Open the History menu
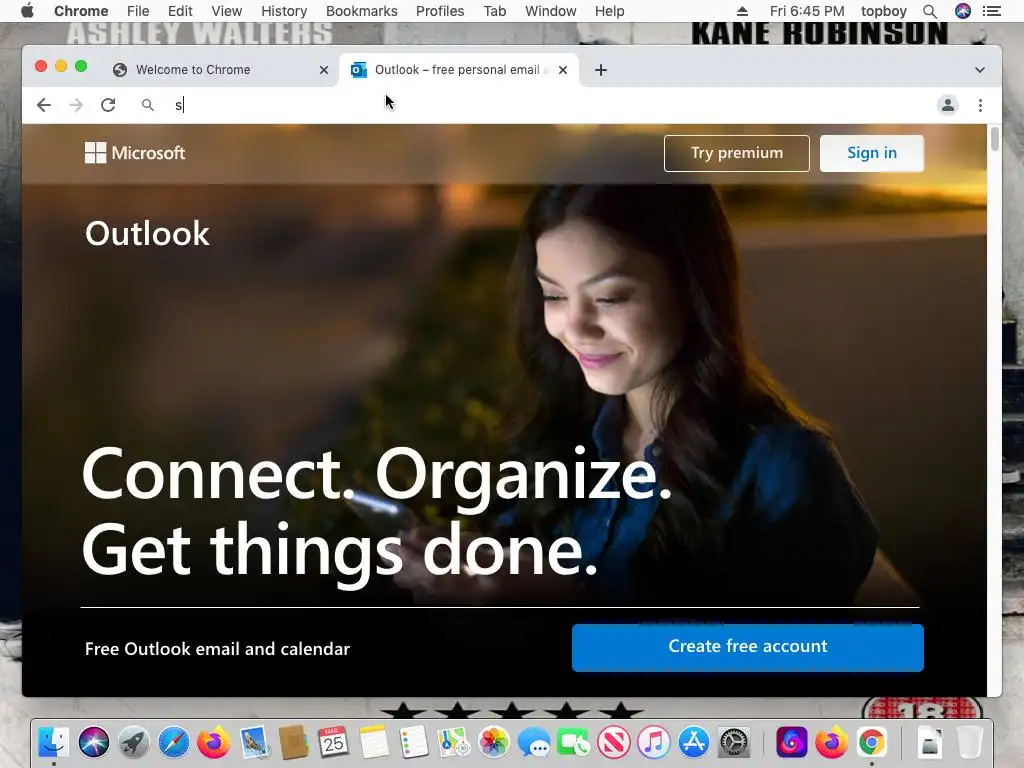 pos(284,11)
